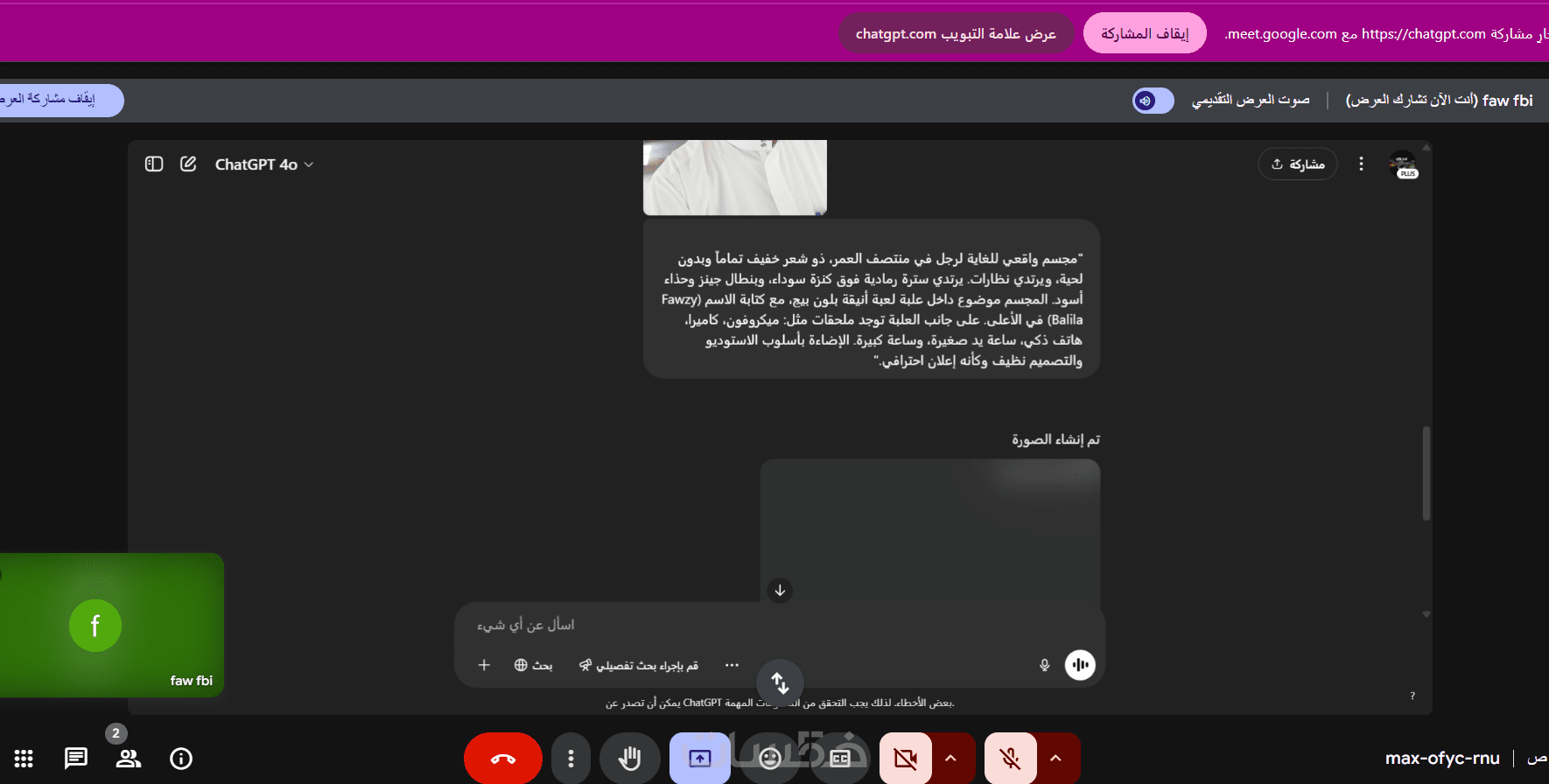Start a new chat with pencil icon

click(188, 164)
